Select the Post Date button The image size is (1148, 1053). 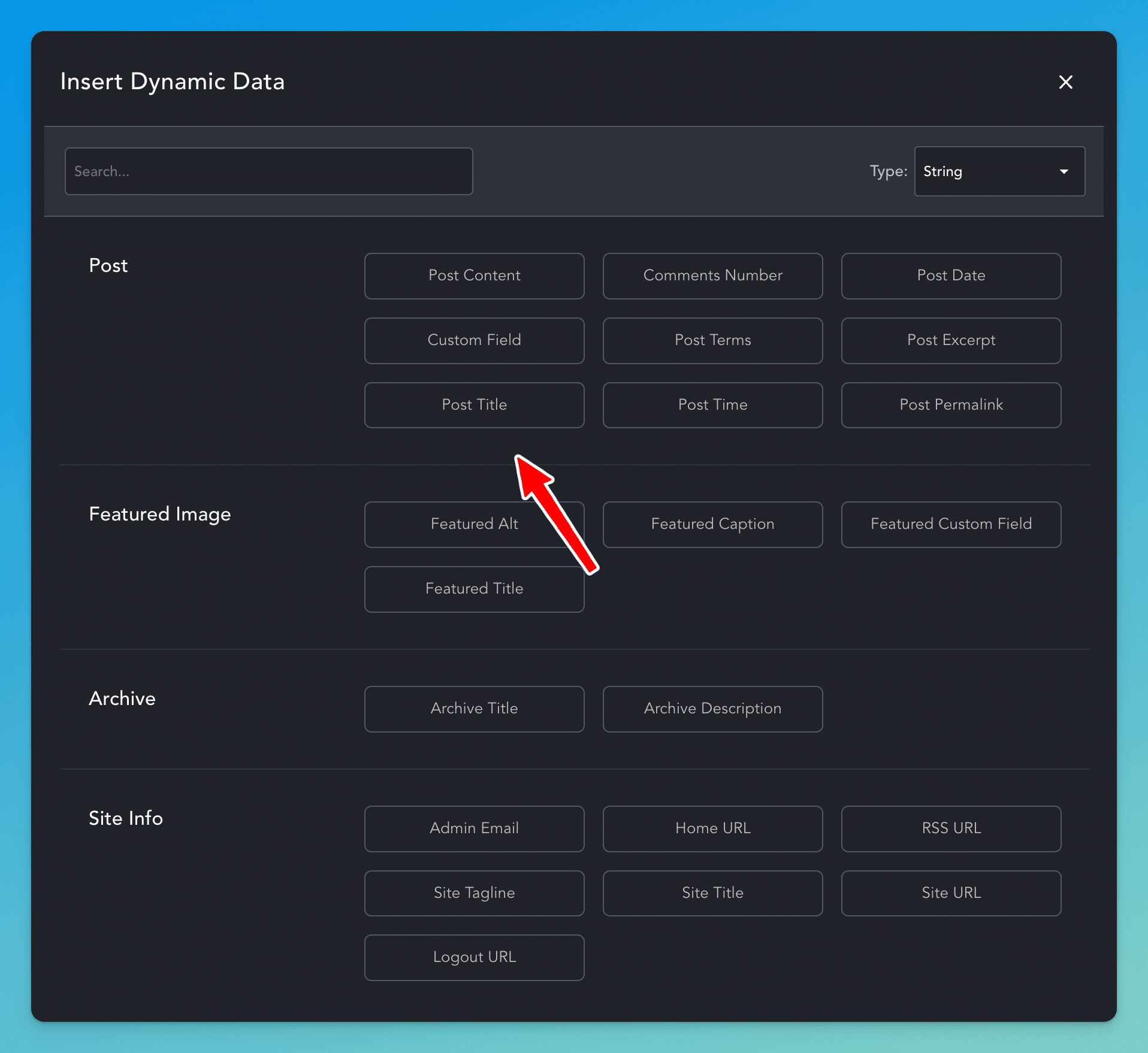[x=951, y=276]
